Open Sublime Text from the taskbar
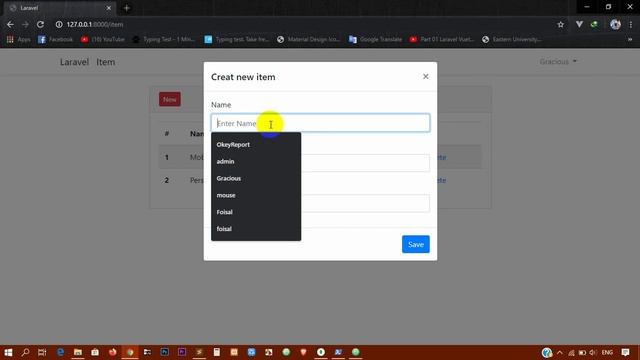Screen dimensions: 640x360 pyautogui.click(x=199, y=352)
